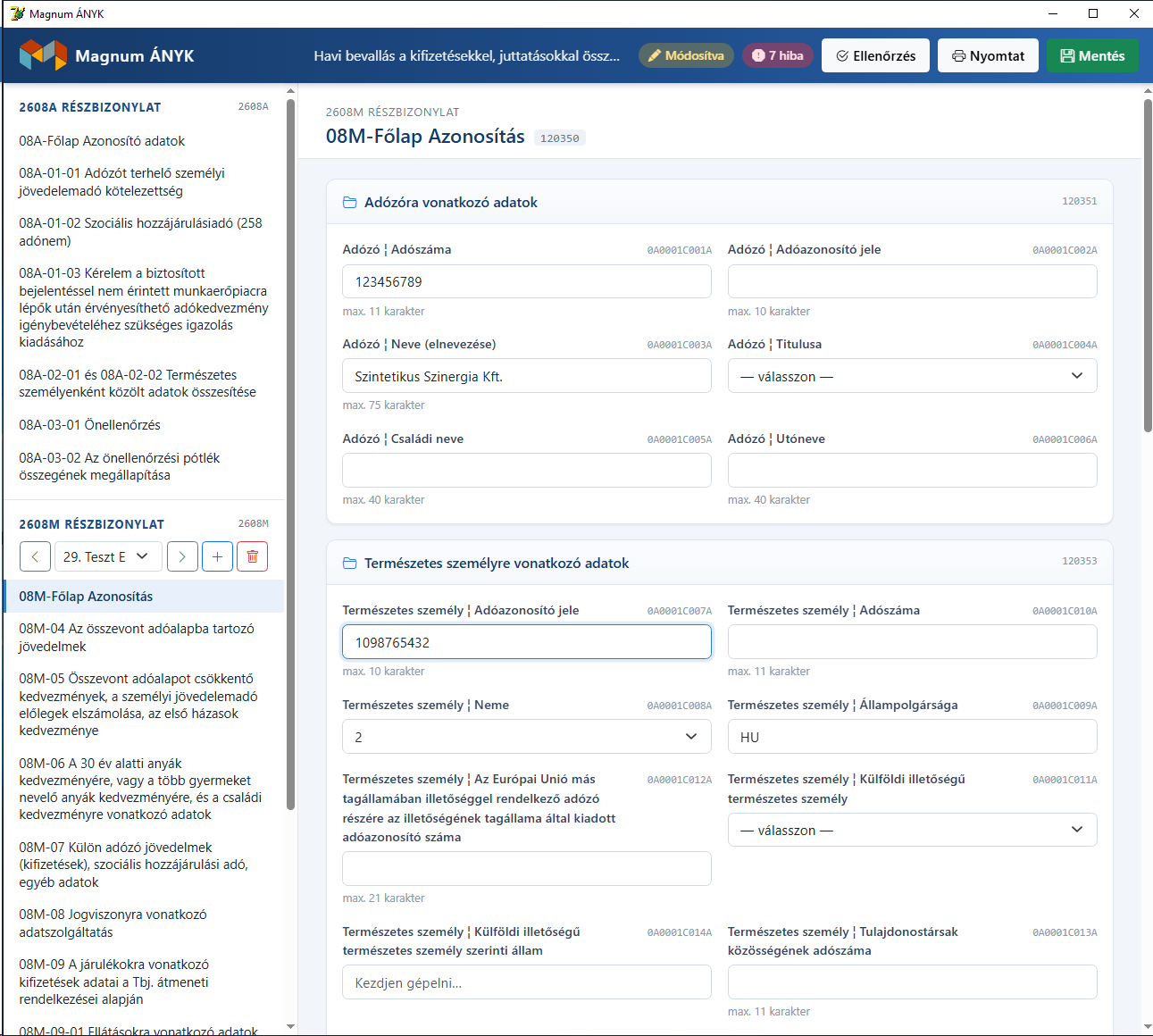Open the Külföldi illetőségű természetes személy dropdown
The image size is (1153, 1036).
coord(912,830)
